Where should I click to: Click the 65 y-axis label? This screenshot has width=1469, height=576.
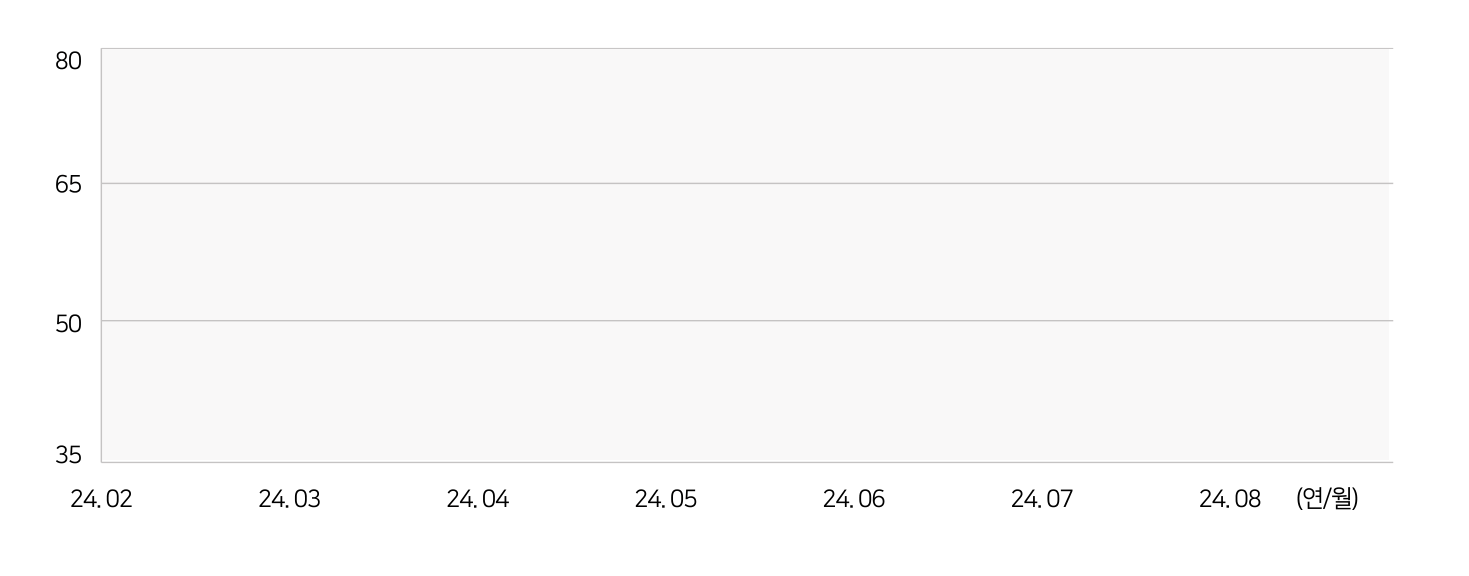[x=68, y=185]
